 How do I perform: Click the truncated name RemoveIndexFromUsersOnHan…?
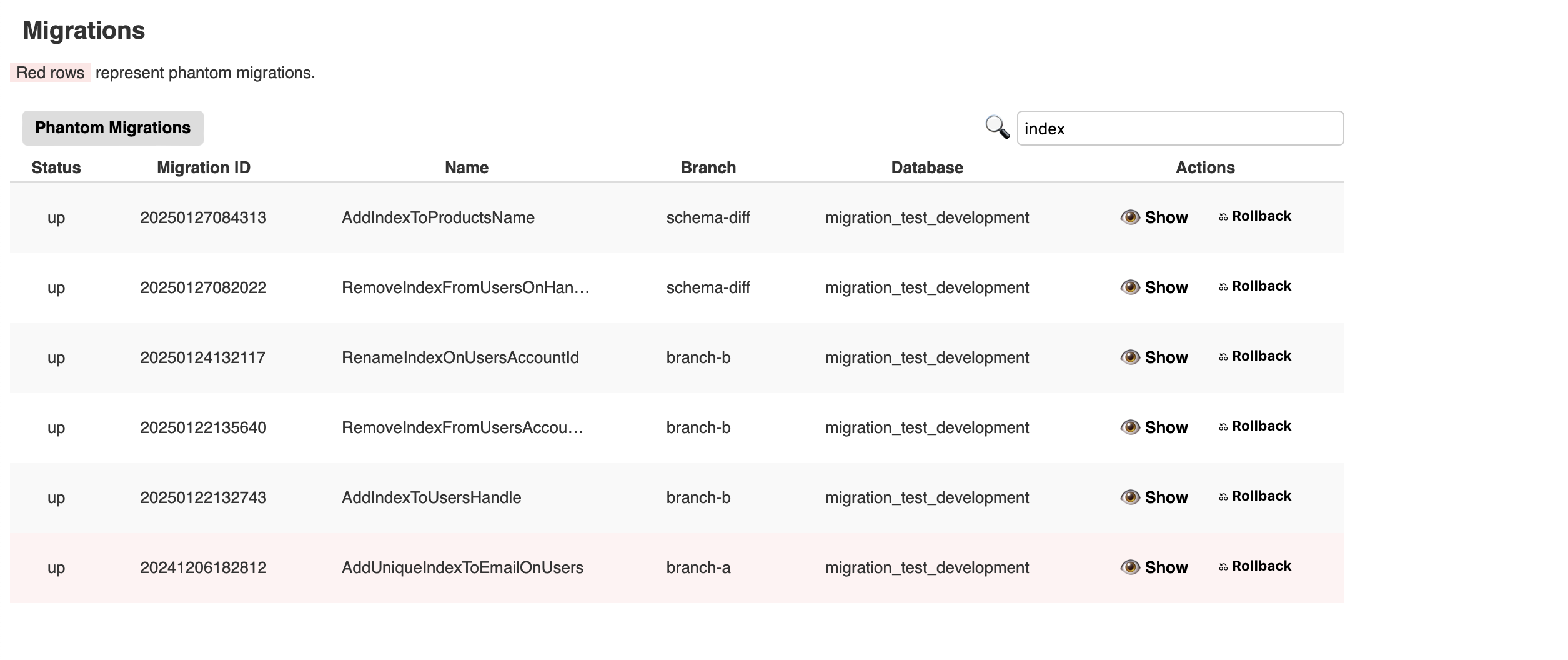click(465, 287)
